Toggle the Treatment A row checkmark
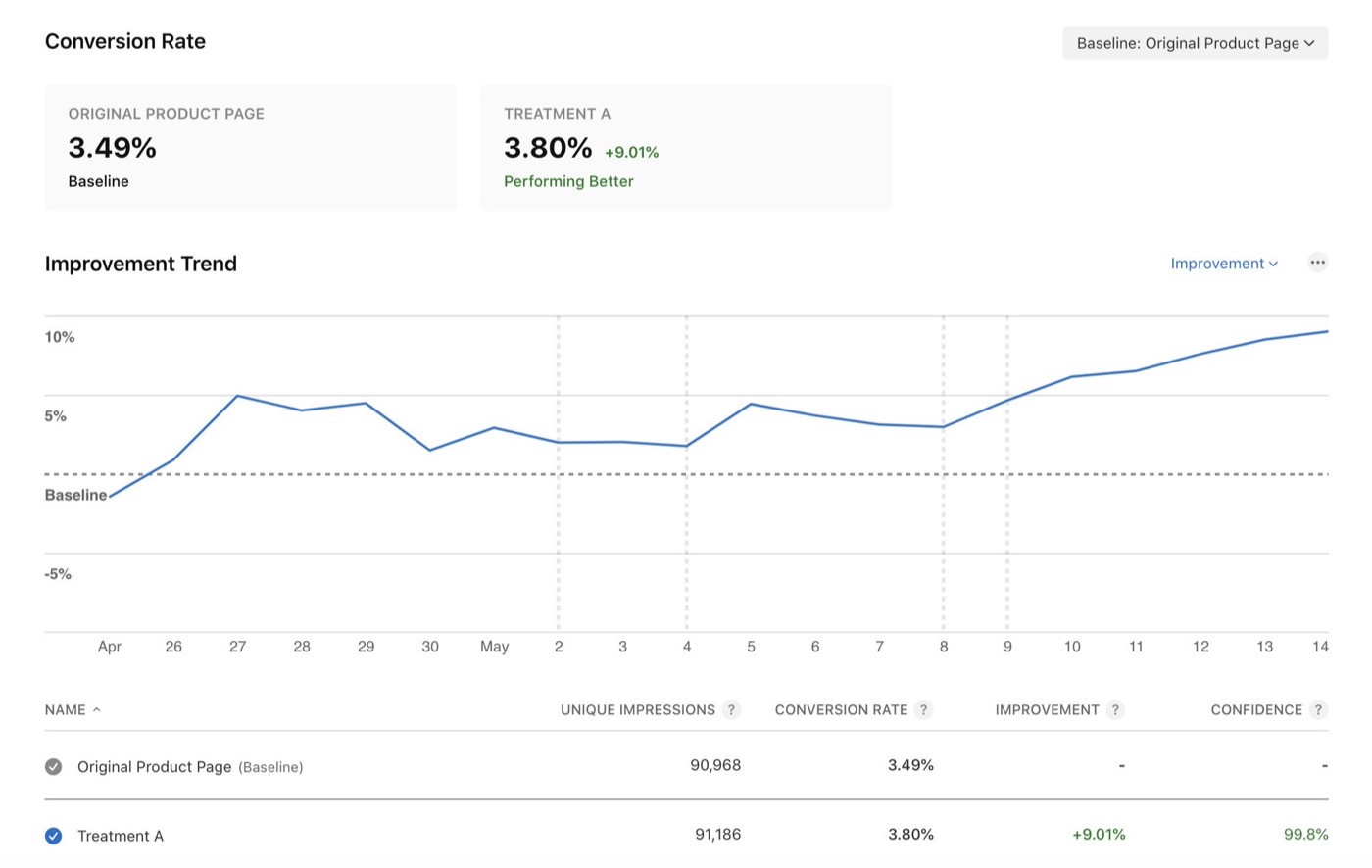The image size is (1372, 868). point(54,836)
